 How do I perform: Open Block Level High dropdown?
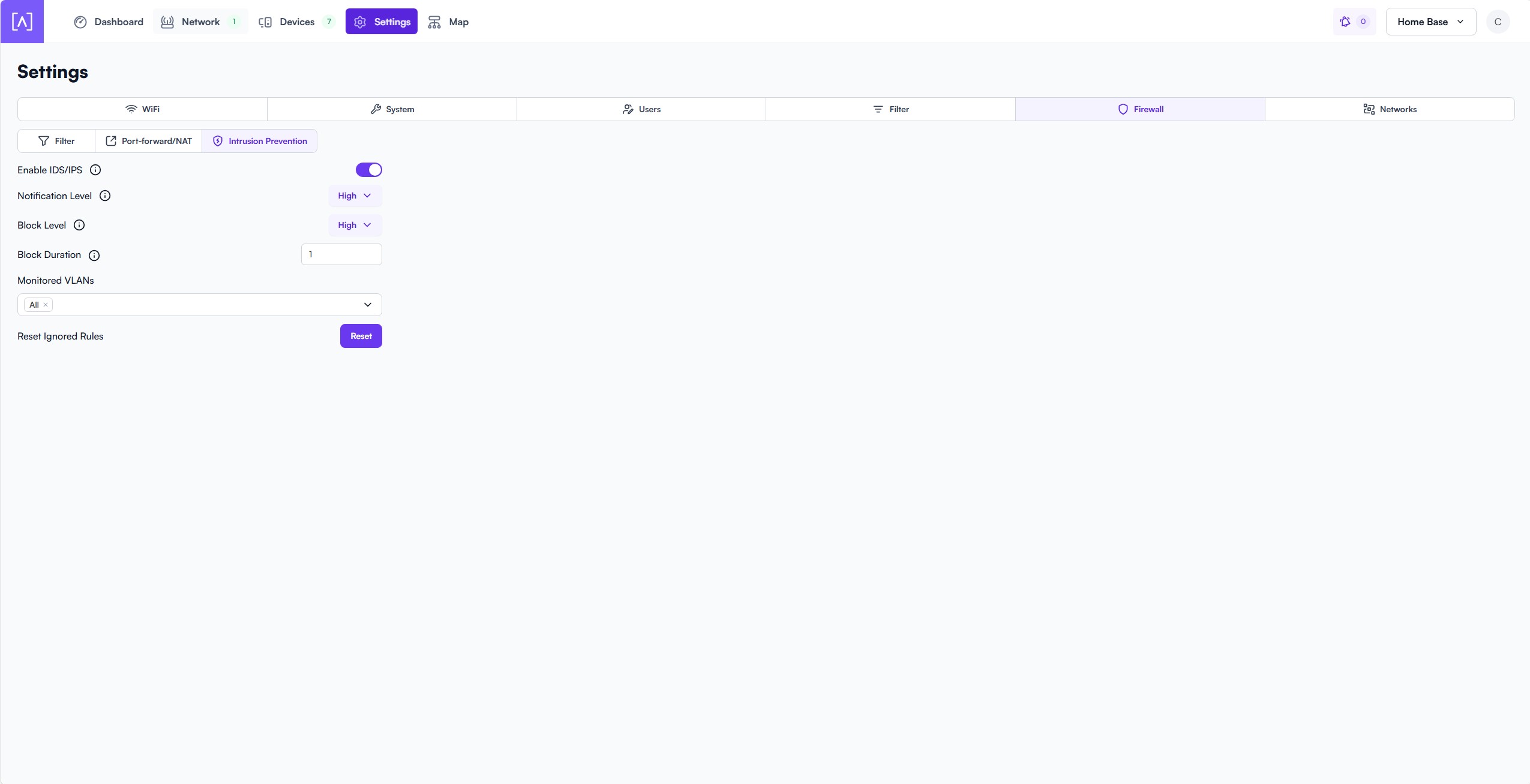click(355, 225)
